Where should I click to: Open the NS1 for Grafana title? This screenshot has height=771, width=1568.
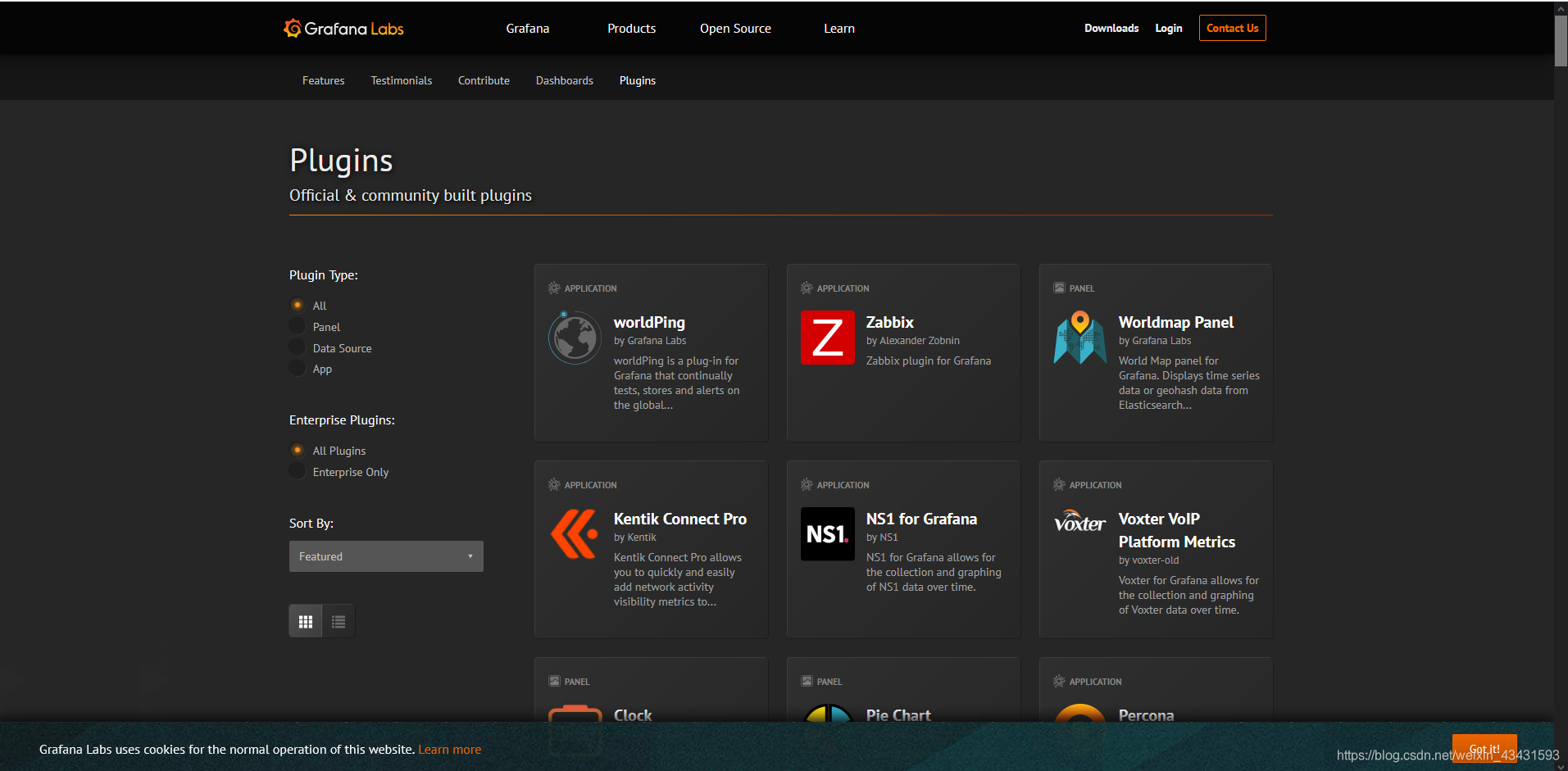pyautogui.click(x=921, y=519)
